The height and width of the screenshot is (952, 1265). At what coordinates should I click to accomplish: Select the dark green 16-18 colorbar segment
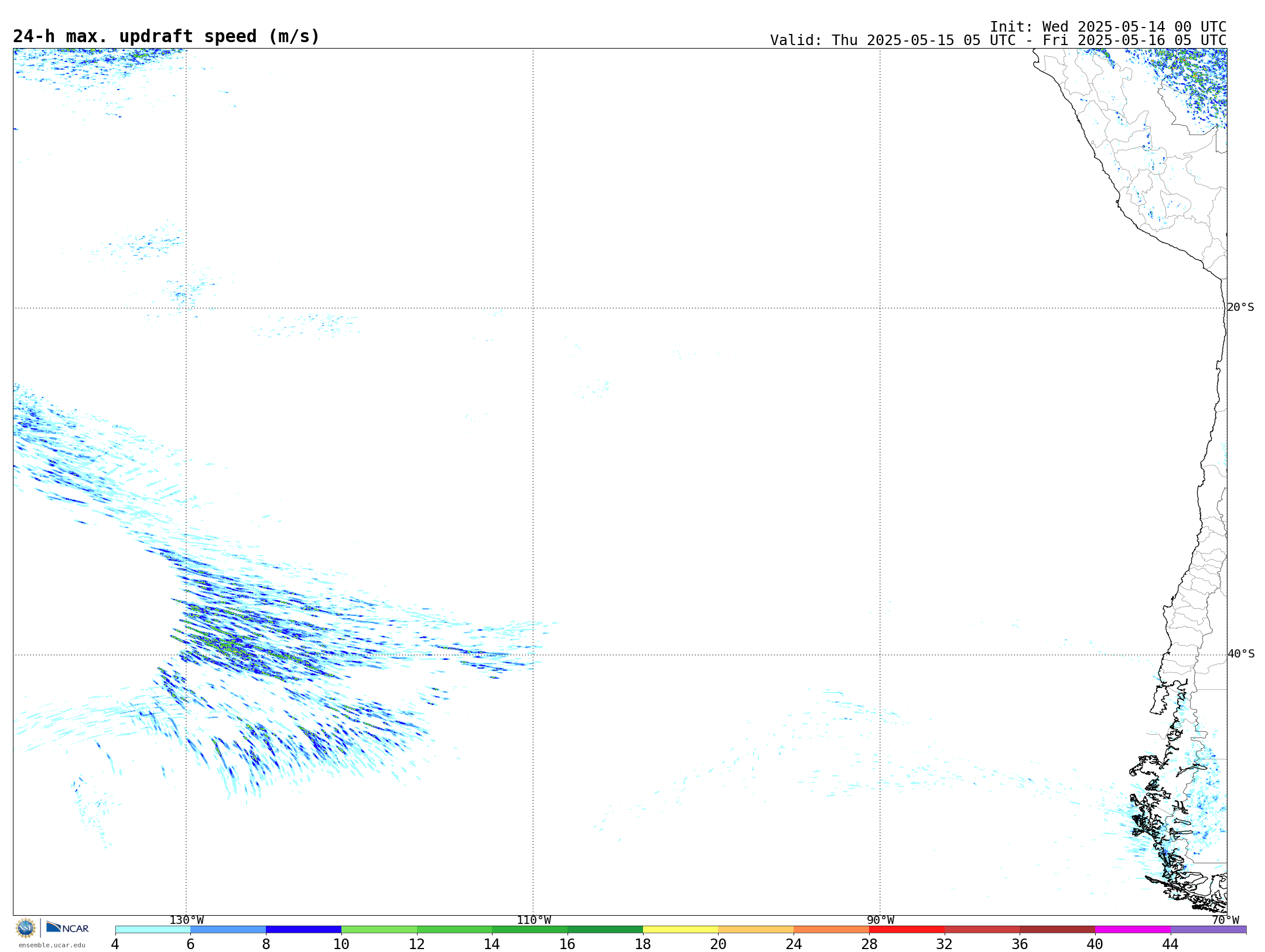[606, 930]
